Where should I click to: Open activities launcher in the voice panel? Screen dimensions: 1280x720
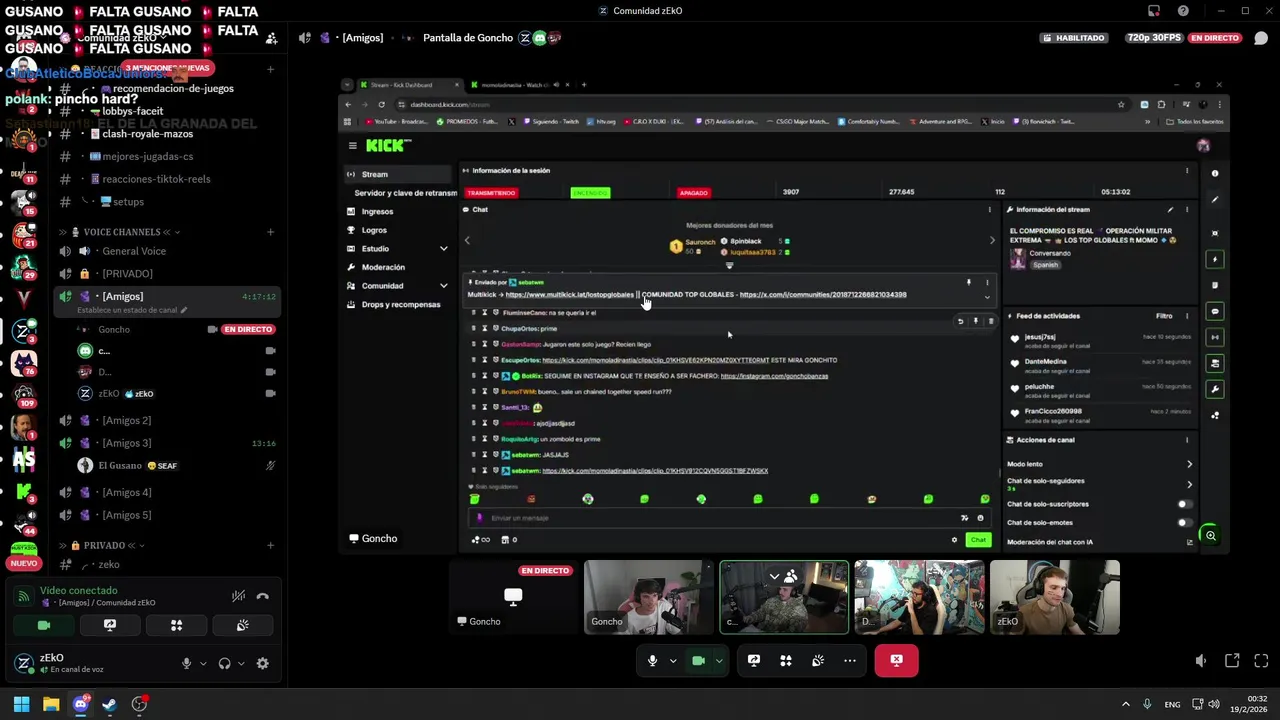pyautogui.click(x=176, y=625)
